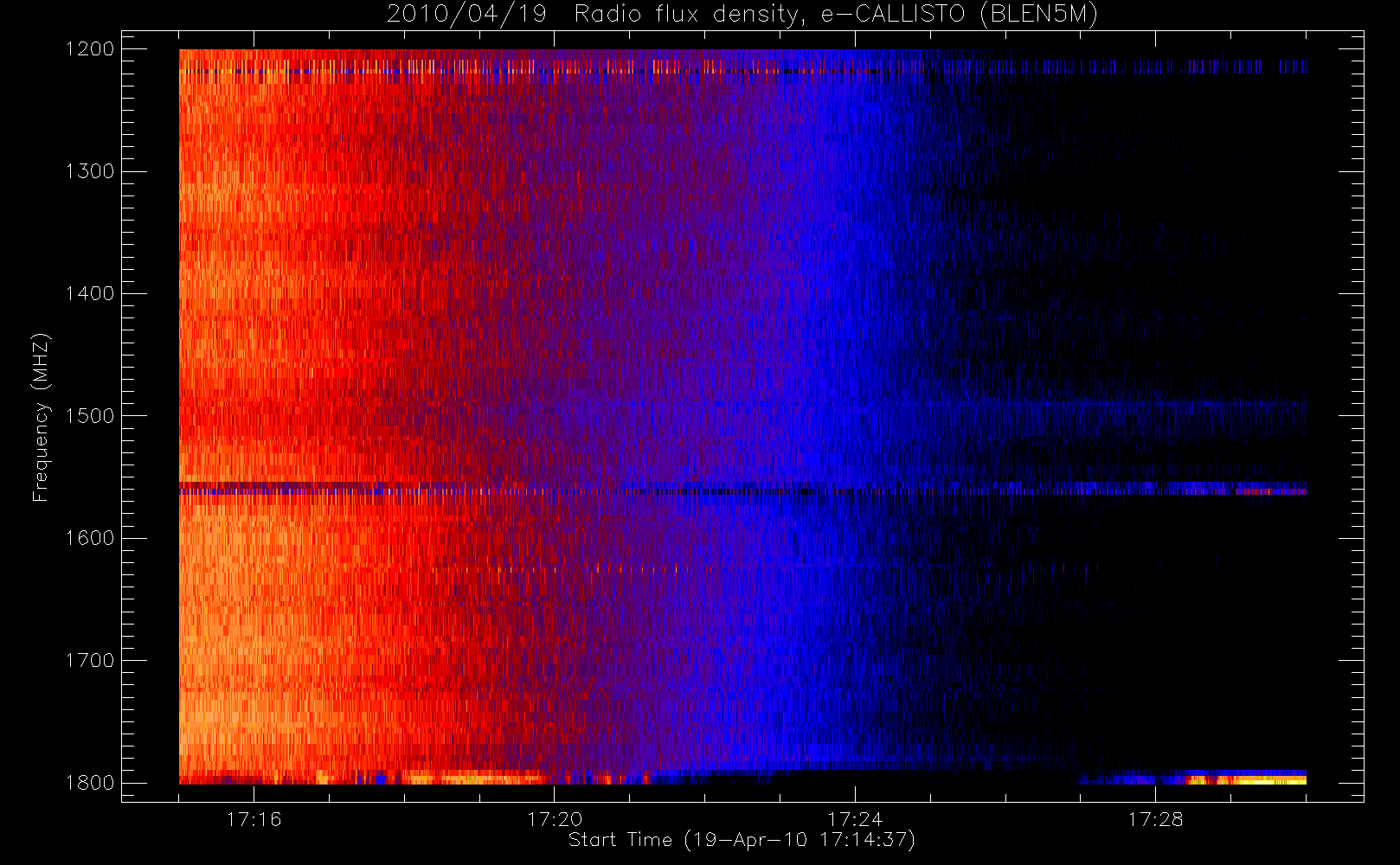Click the '17:20' time axis label

555,819
